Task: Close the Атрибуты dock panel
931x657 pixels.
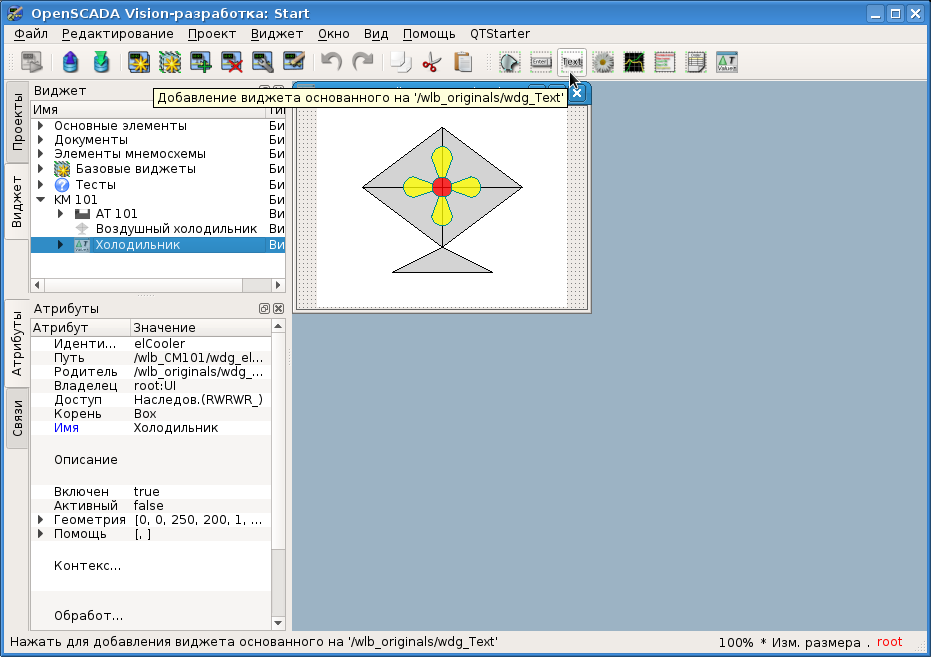Action: pos(279,309)
